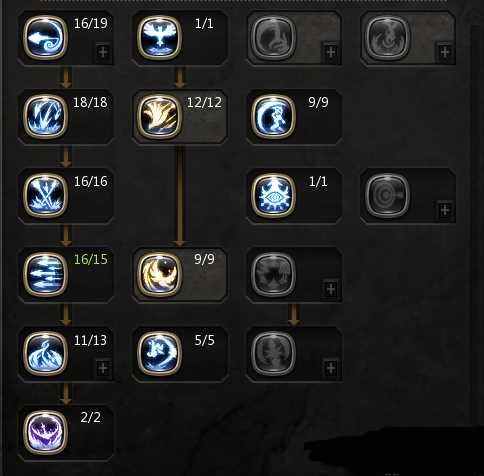The width and height of the screenshot is (484, 476).
Task: Click plus on the locked target skill
Action: point(445,210)
